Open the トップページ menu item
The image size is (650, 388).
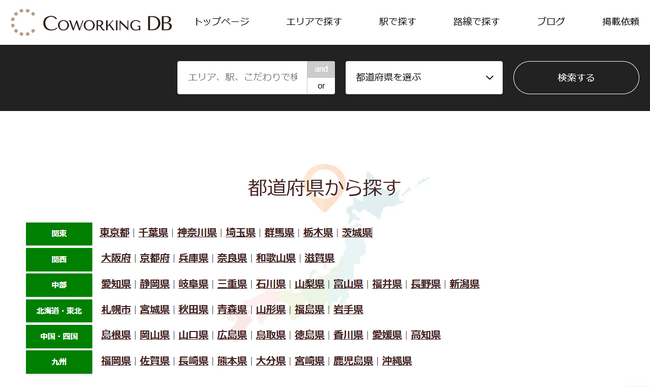pos(222,22)
